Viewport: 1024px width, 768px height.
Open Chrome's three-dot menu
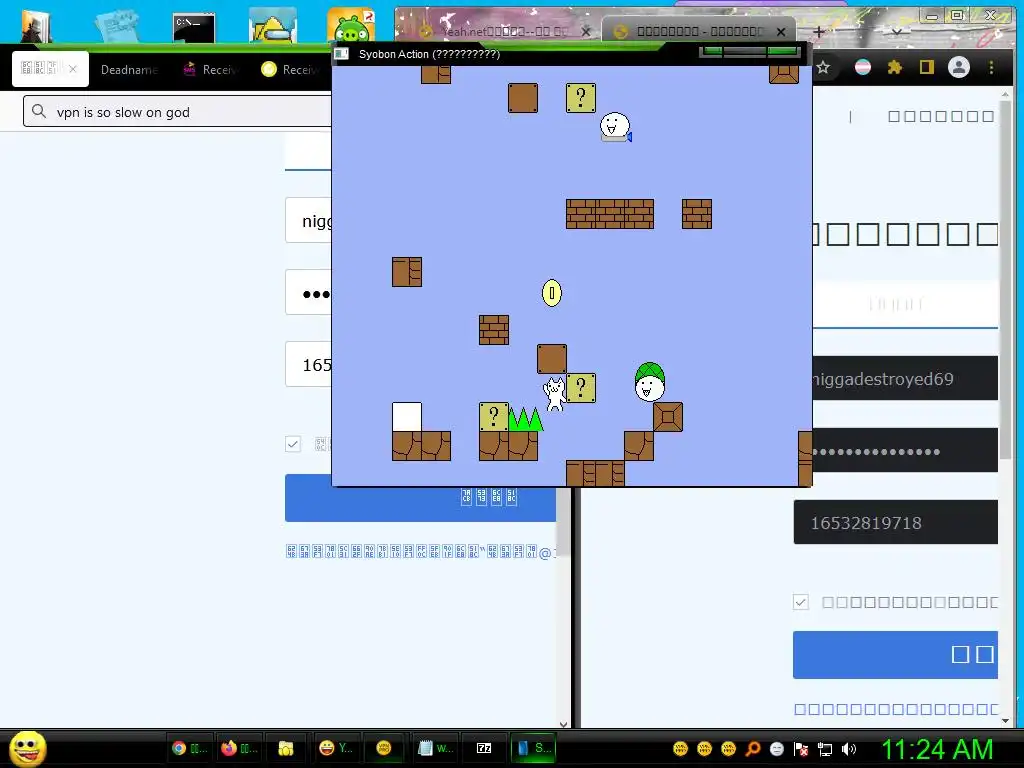tap(991, 67)
